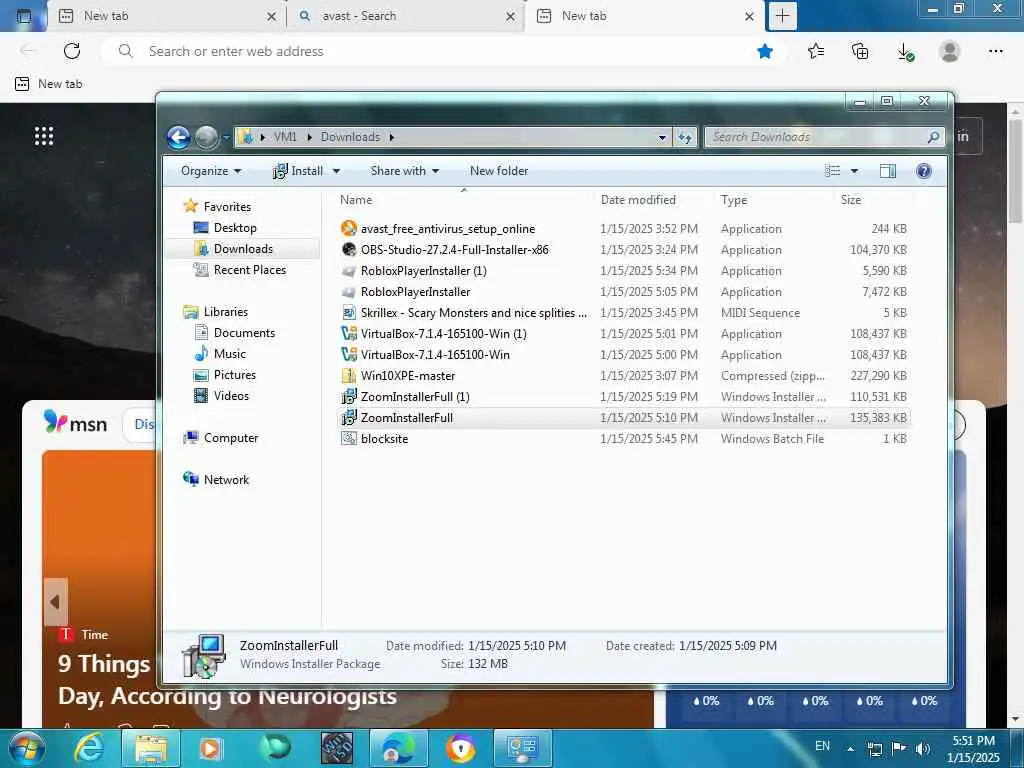Click the Edge tab actions icon
This screenshot has width=1024, height=768.
tap(24, 16)
